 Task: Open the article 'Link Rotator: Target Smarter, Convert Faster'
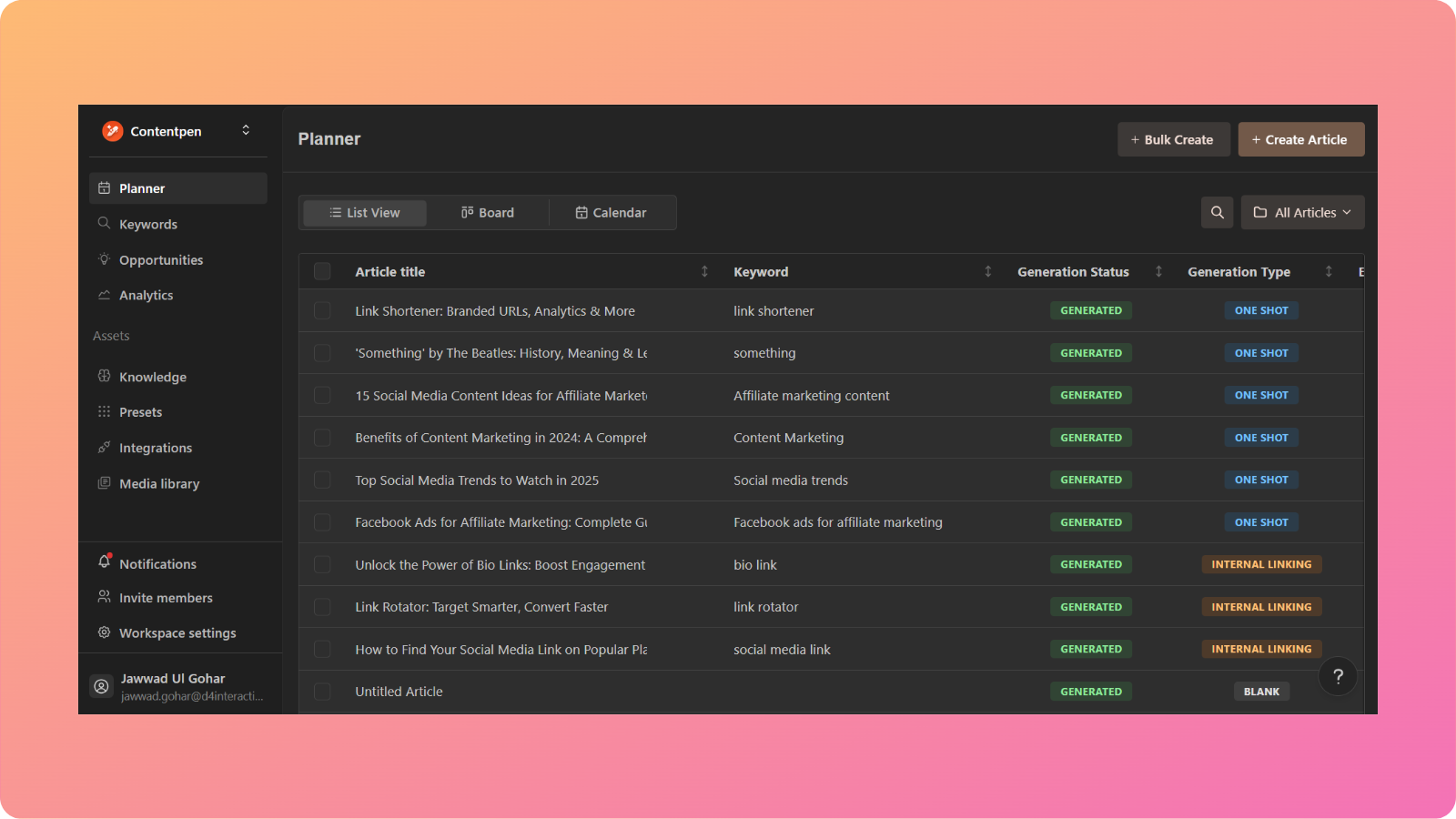pos(481,606)
